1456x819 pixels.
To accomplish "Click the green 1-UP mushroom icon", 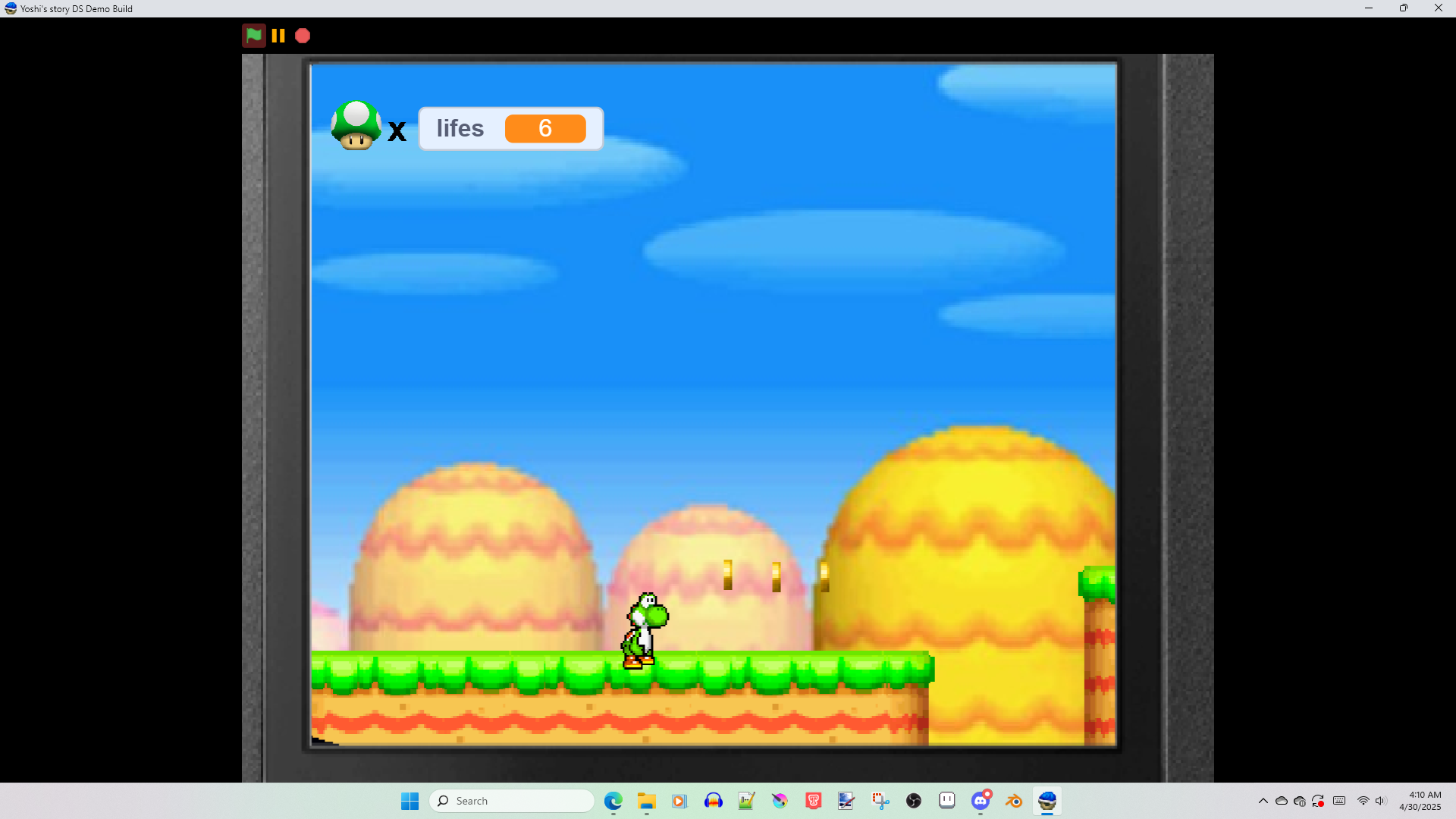I will point(356,125).
